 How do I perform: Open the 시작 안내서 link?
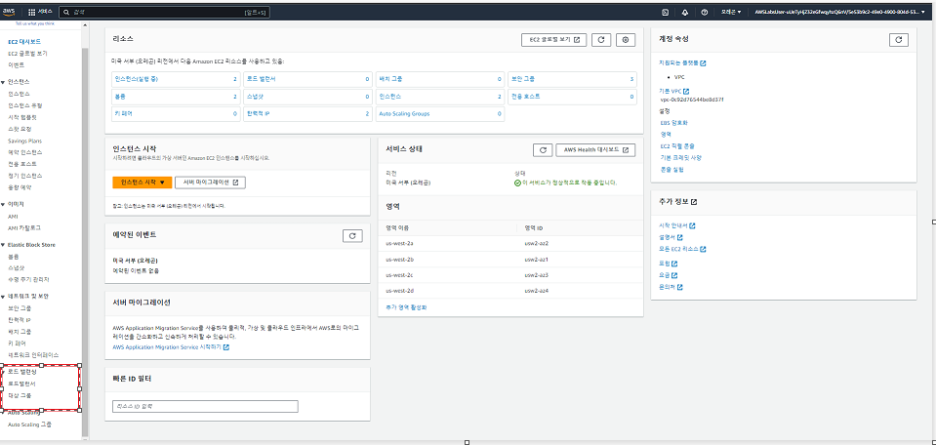677,226
